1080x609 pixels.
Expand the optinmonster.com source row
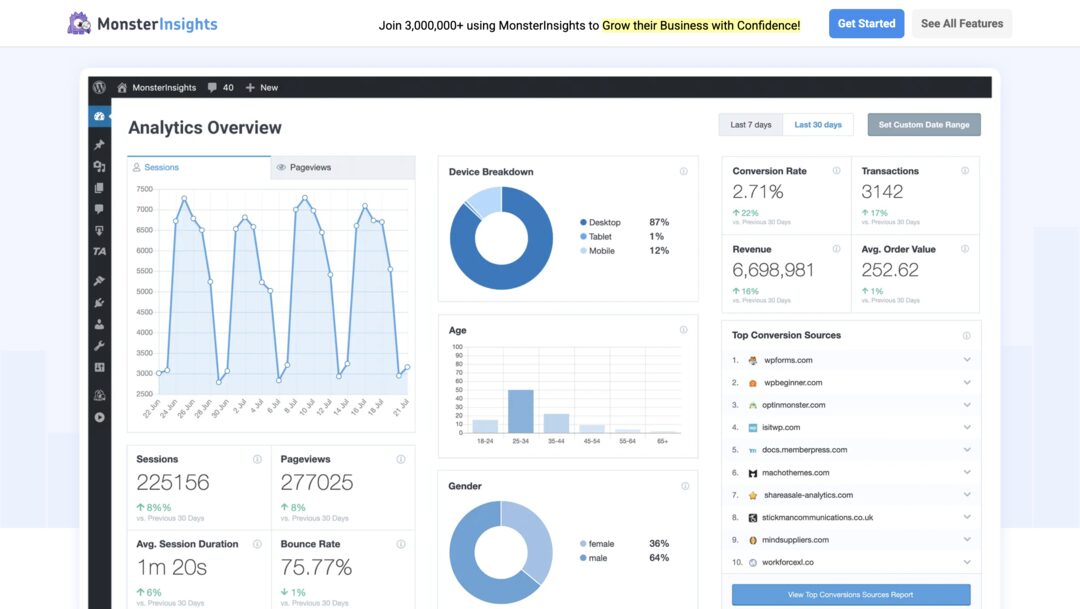tap(967, 405)
